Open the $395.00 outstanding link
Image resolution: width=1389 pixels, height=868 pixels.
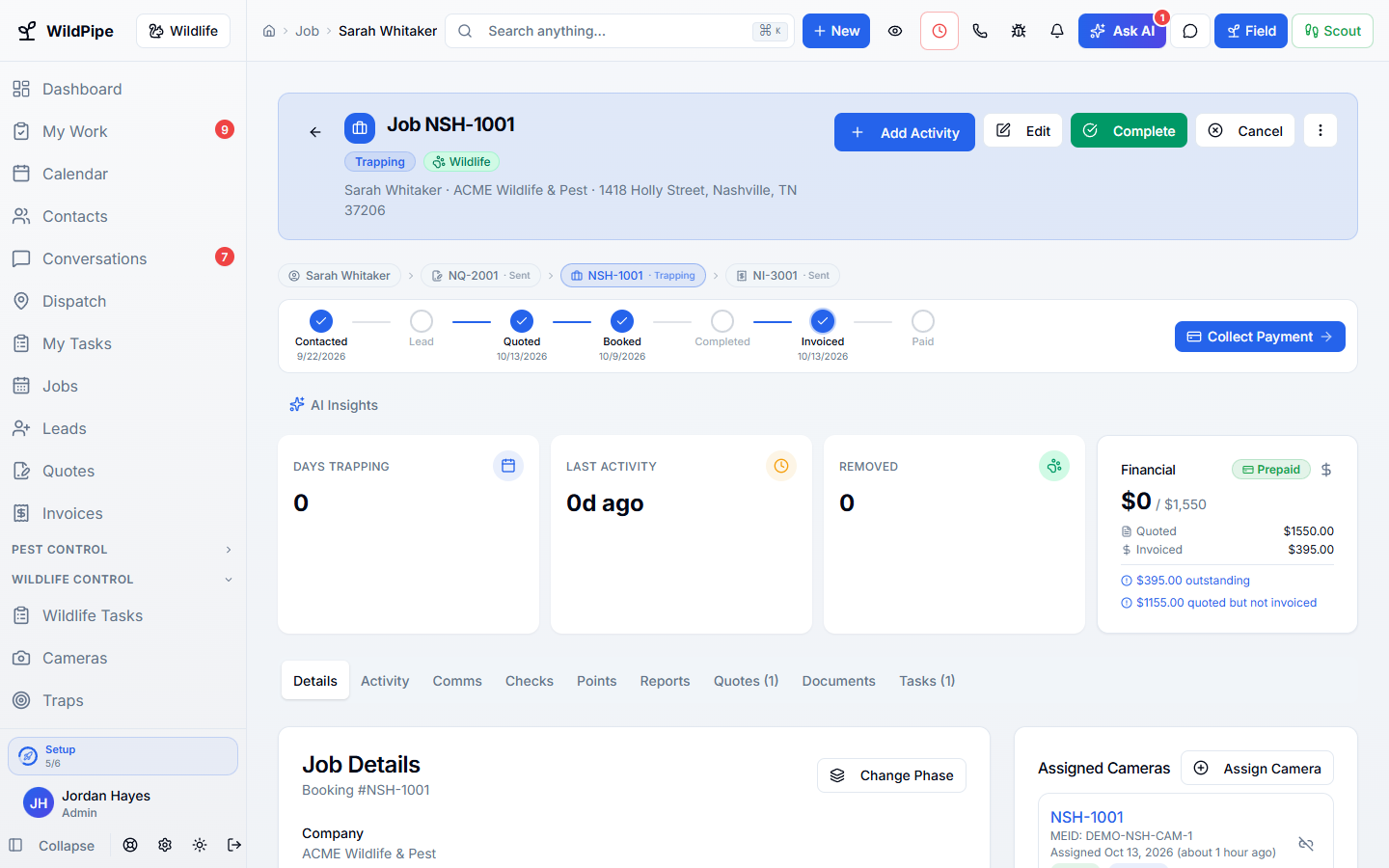click(1185, 581)
